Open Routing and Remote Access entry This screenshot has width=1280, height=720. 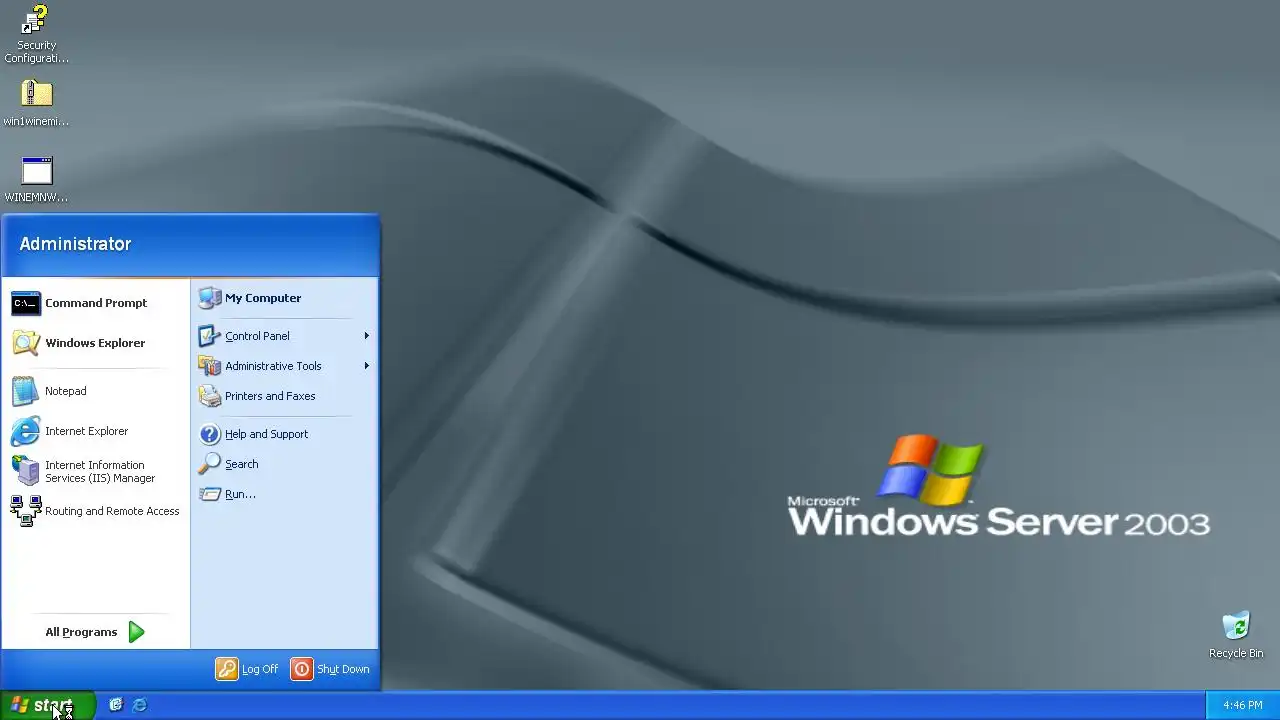pos(96,511)
